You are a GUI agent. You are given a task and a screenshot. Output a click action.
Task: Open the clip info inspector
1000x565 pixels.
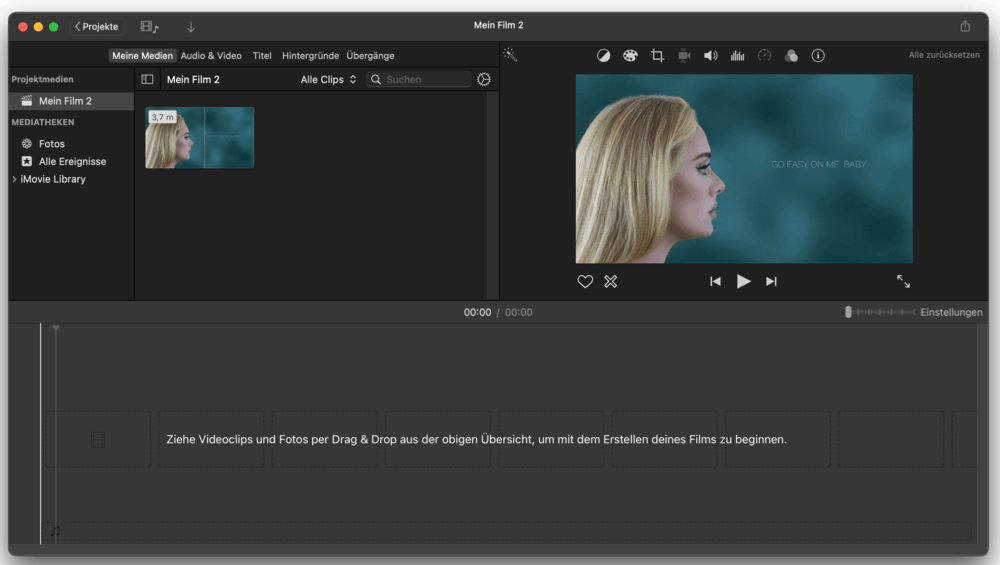[818, 56]
